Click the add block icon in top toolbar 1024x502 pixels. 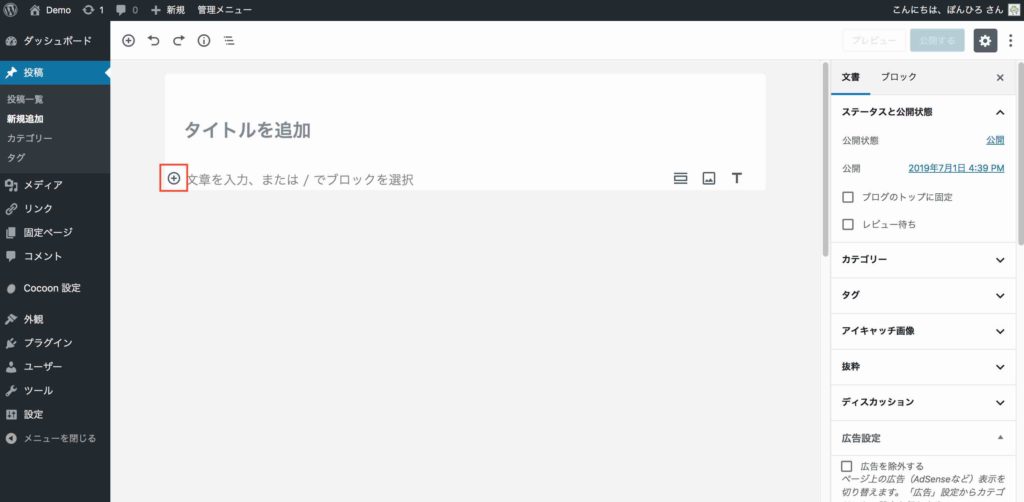click(129, 40)
